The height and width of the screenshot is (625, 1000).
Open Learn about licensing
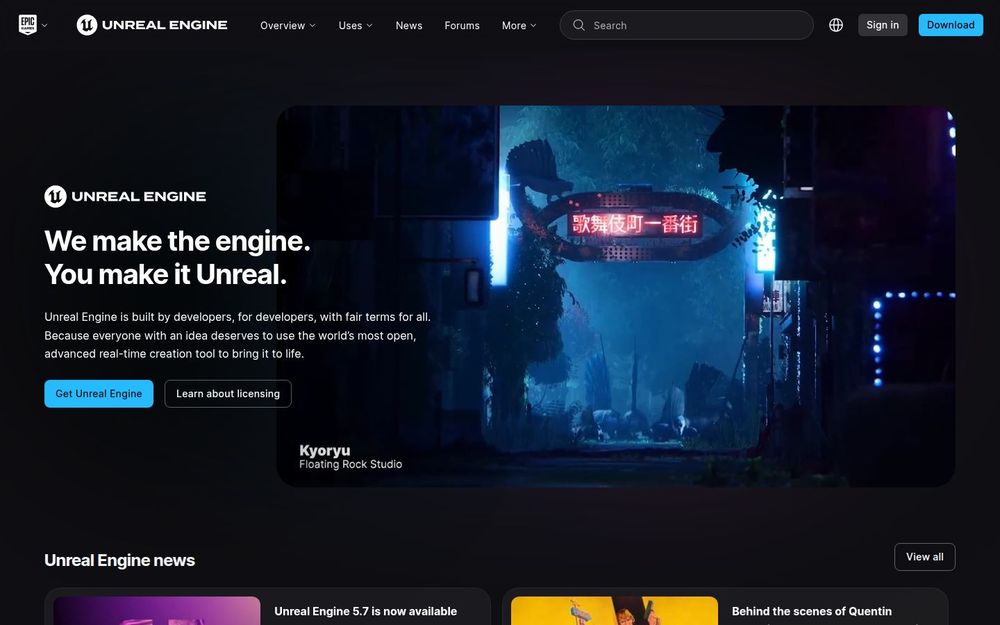[x=227, y=393]
